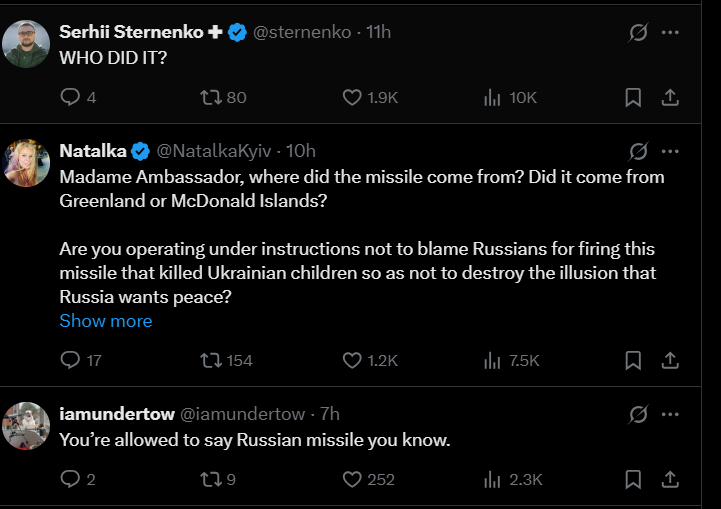Open more options on iamundertow's post
Screen dimensions: 721x509
[671, 414]
